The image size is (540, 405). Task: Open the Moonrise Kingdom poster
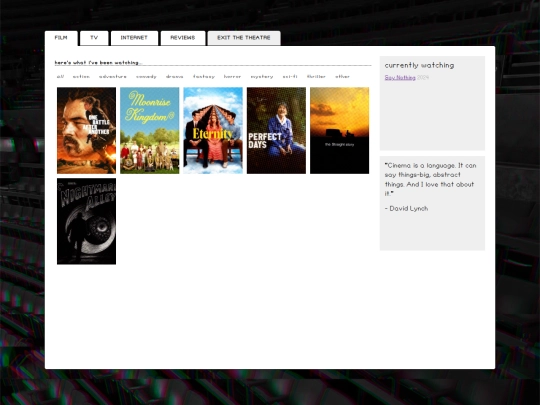(x=149, y=131)
